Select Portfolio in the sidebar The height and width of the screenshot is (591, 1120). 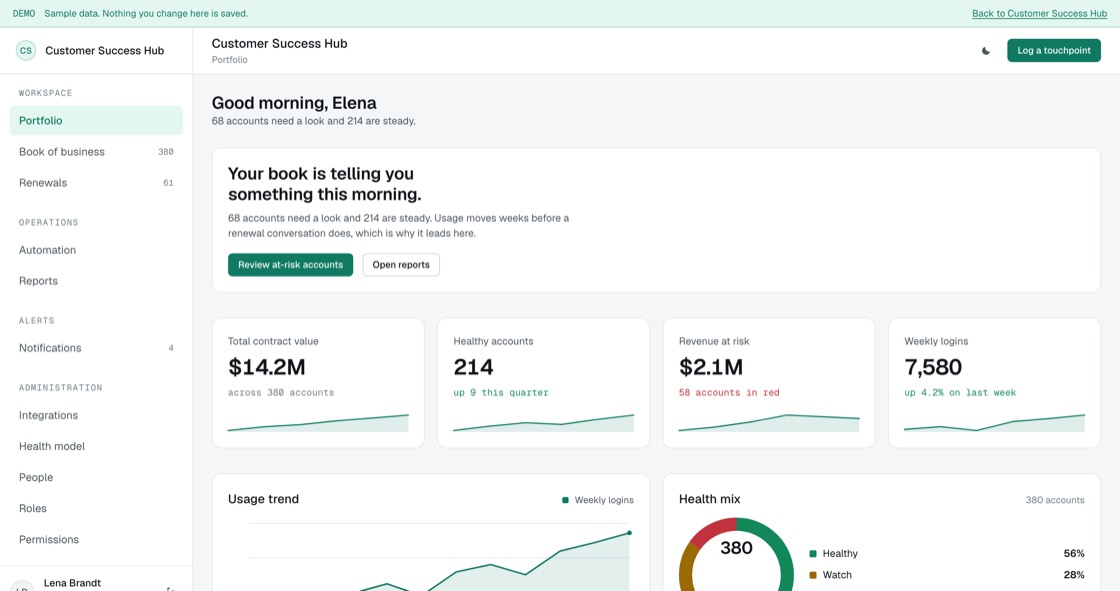point(96,120)
